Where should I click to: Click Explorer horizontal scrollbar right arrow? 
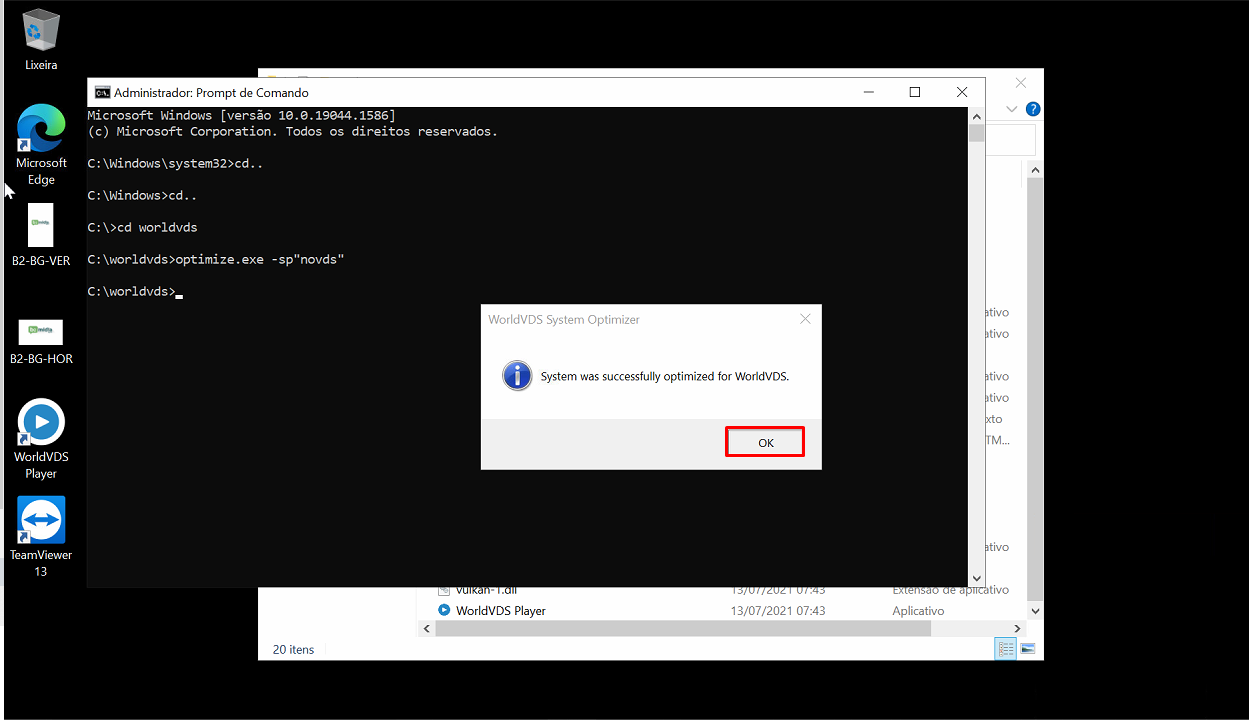(x=1018, y=629)
